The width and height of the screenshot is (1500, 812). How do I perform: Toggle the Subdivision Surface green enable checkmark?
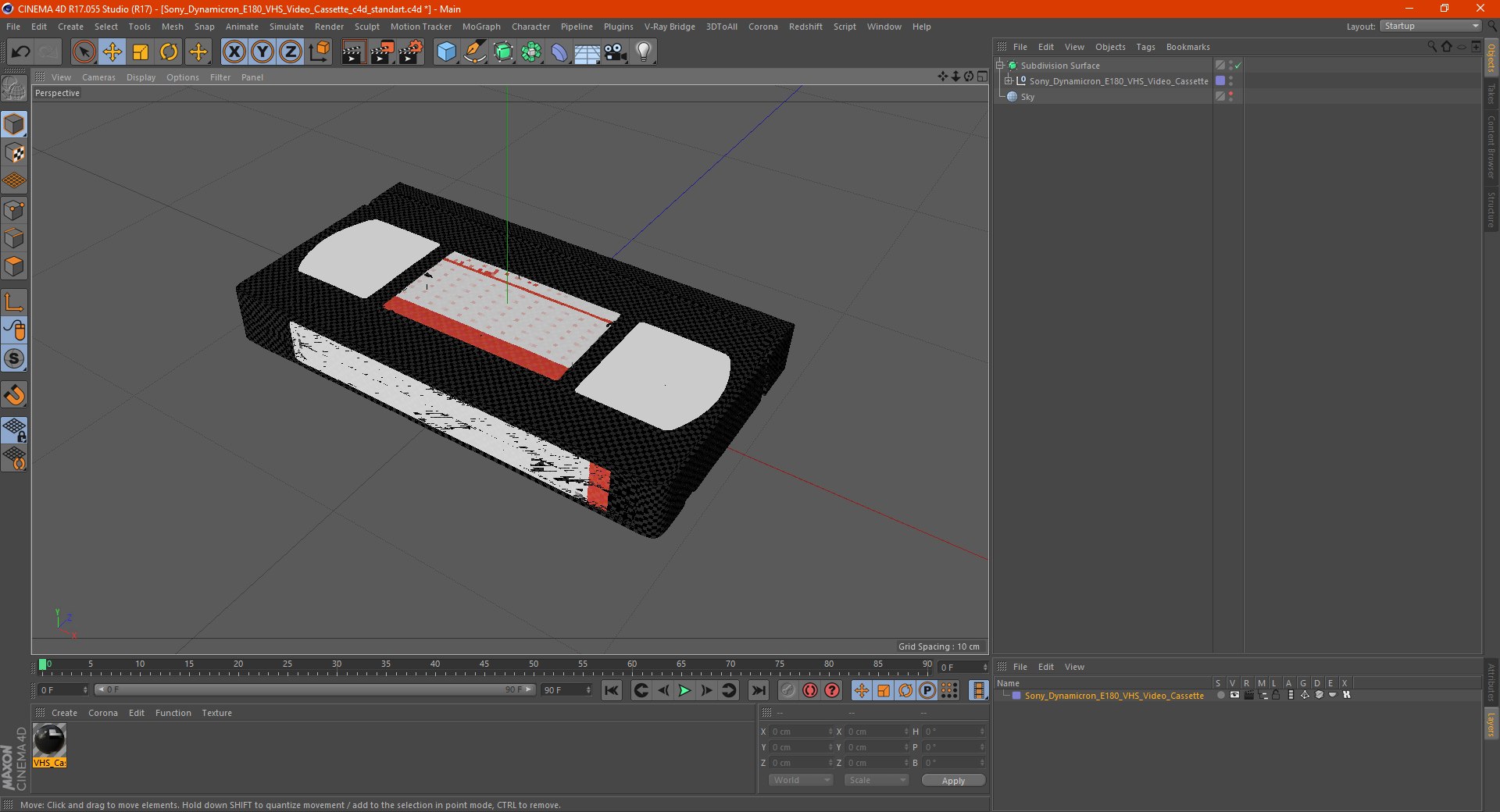pos(1237,66)
